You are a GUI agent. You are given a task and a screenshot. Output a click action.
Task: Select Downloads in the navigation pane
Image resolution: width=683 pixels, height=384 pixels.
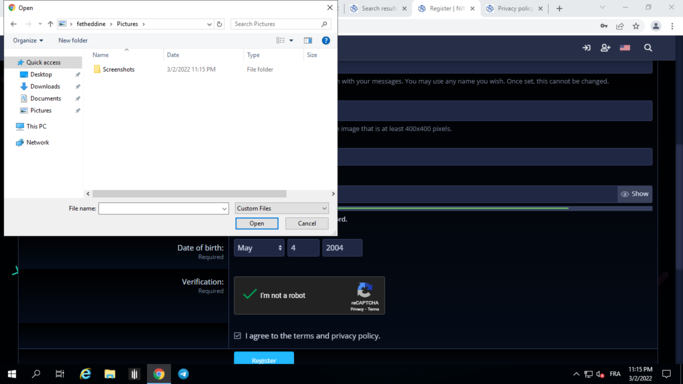45,86
